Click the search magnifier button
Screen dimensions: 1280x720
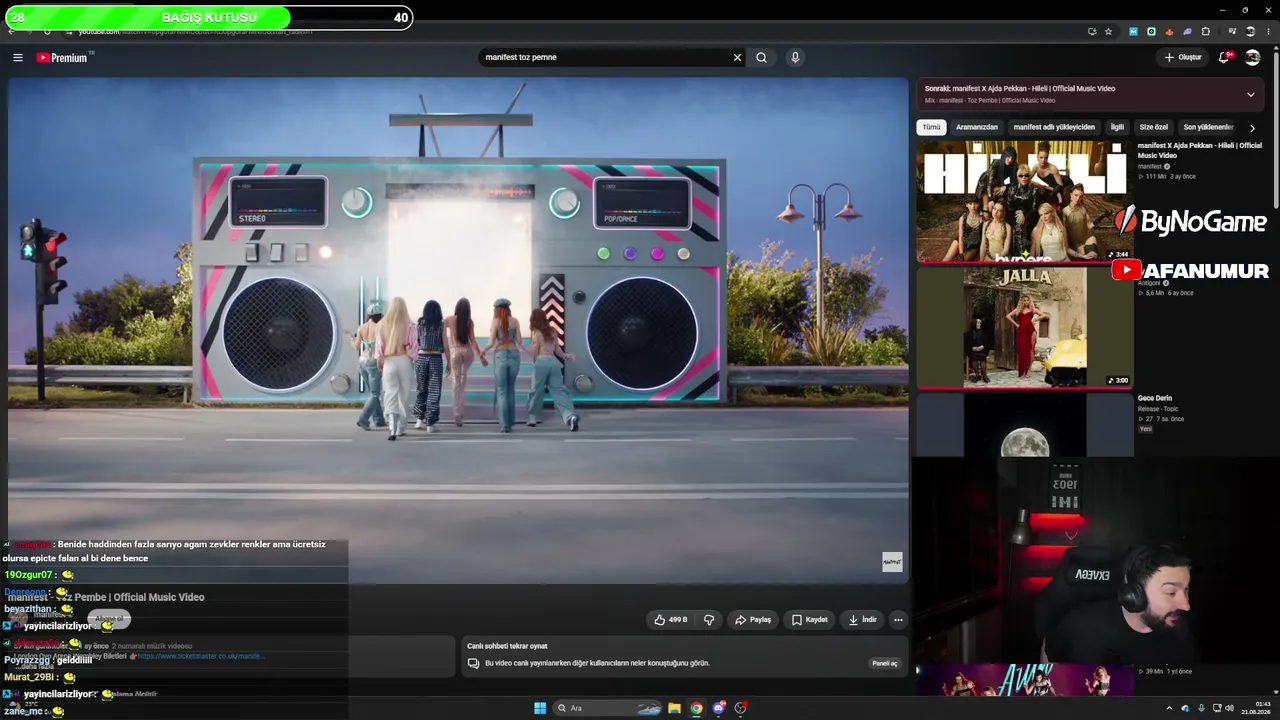coord(761,57)
